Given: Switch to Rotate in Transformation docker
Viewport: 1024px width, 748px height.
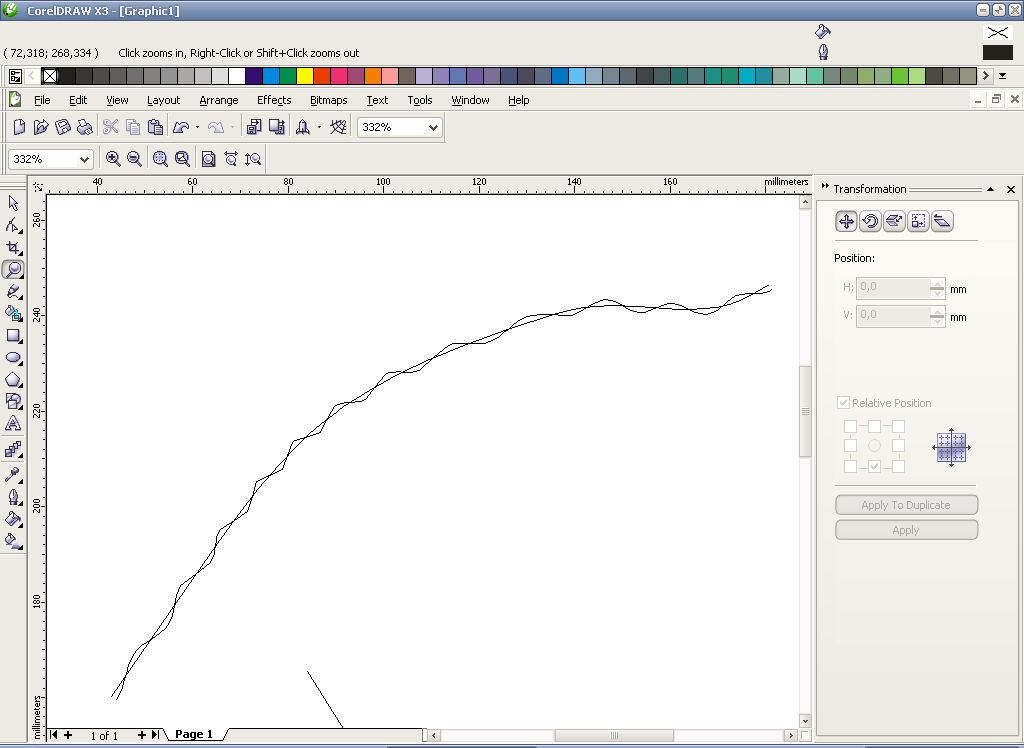Looking at the screenshot, I should (x=870, y=221).
